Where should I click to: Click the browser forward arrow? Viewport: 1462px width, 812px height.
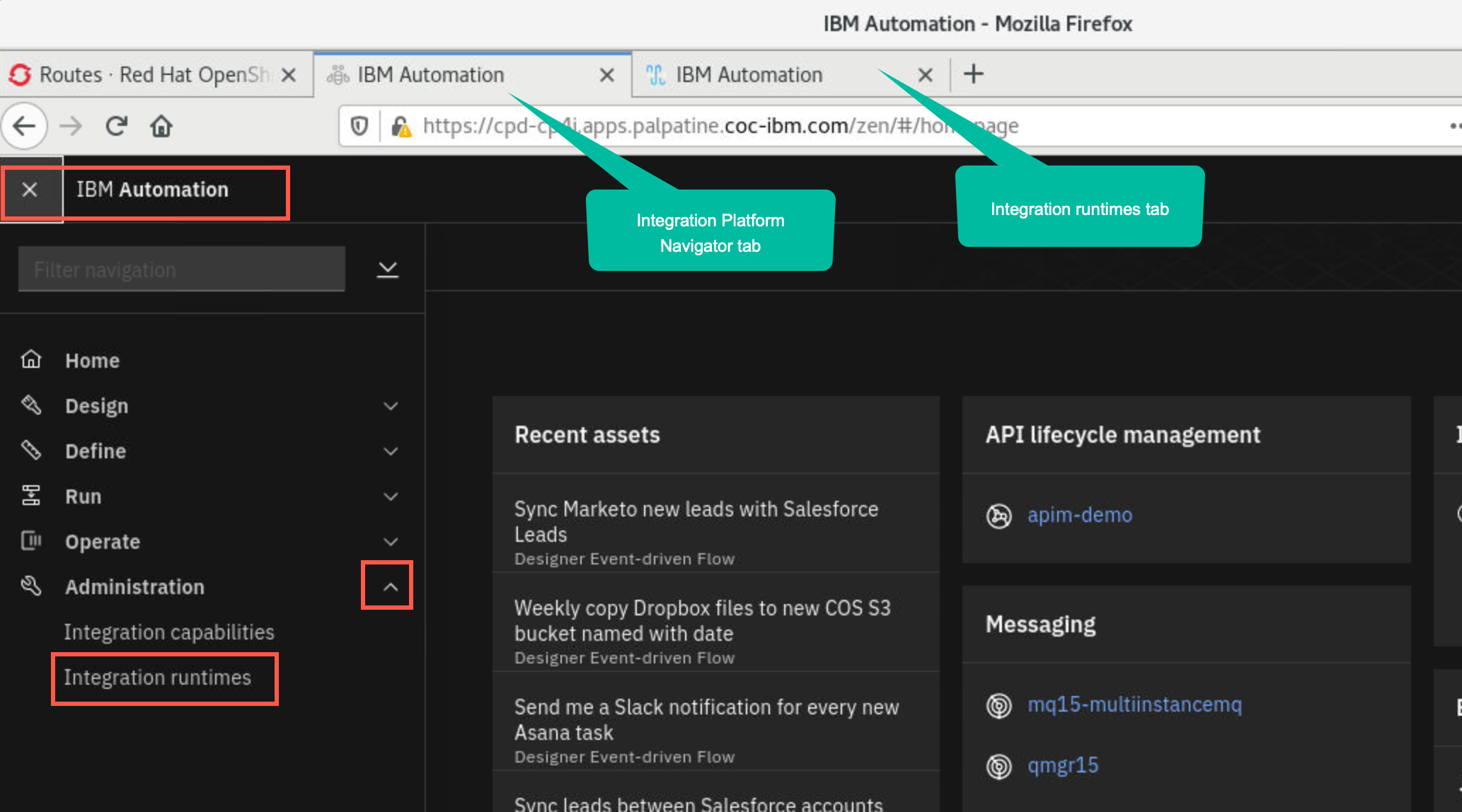point(71,126)
